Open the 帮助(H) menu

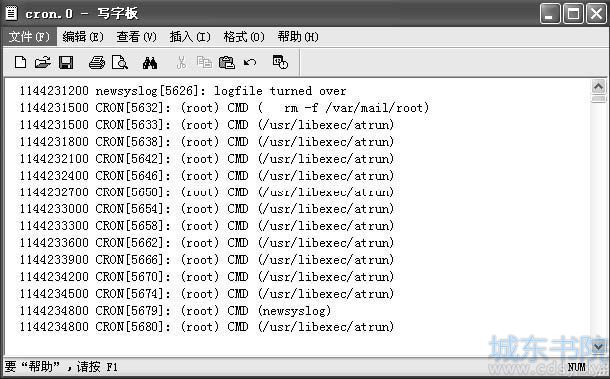click(298, 37)
